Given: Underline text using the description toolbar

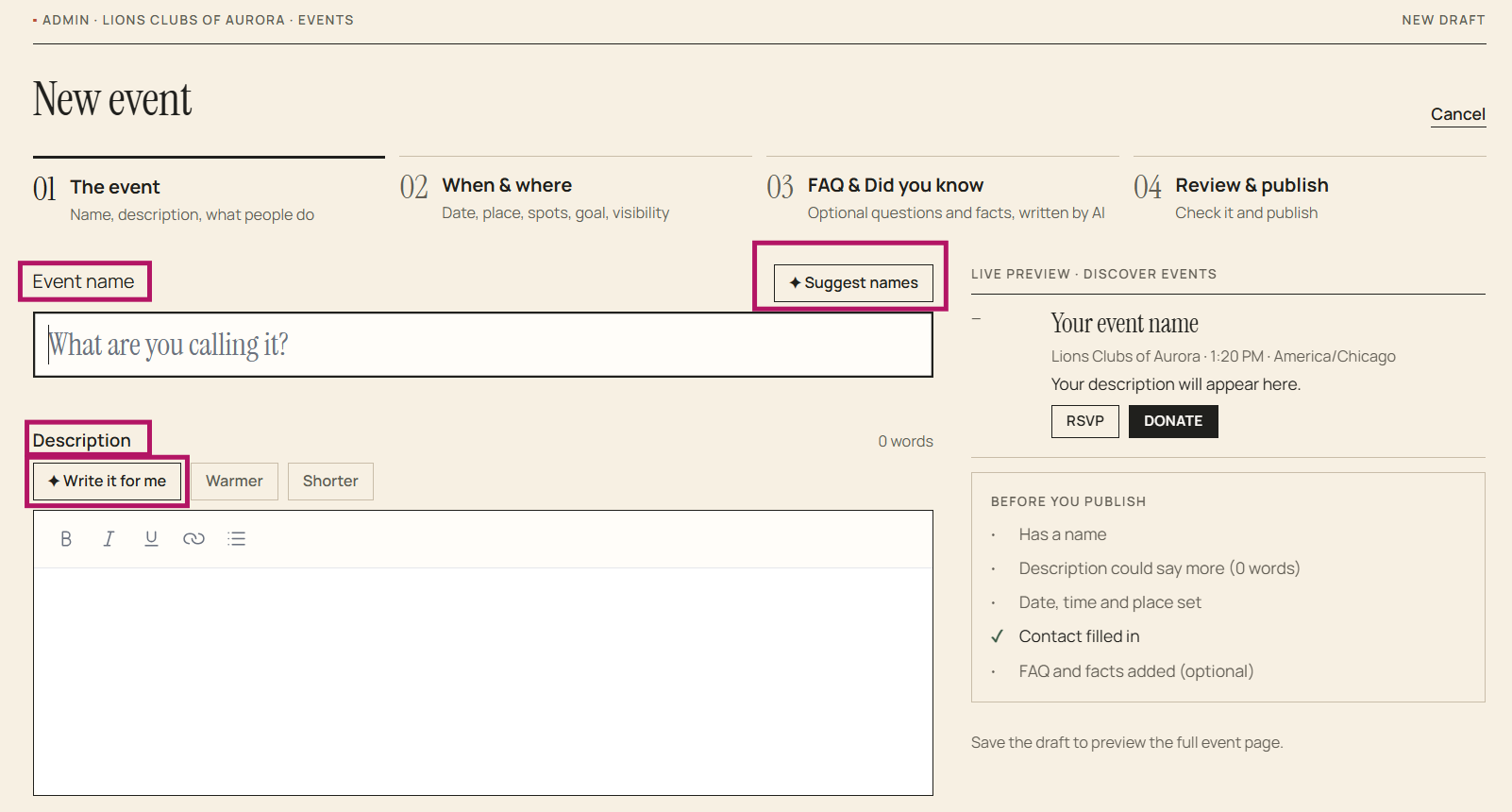Looking at the screenshot, I should pyautogui.click(x=151, y=539).
